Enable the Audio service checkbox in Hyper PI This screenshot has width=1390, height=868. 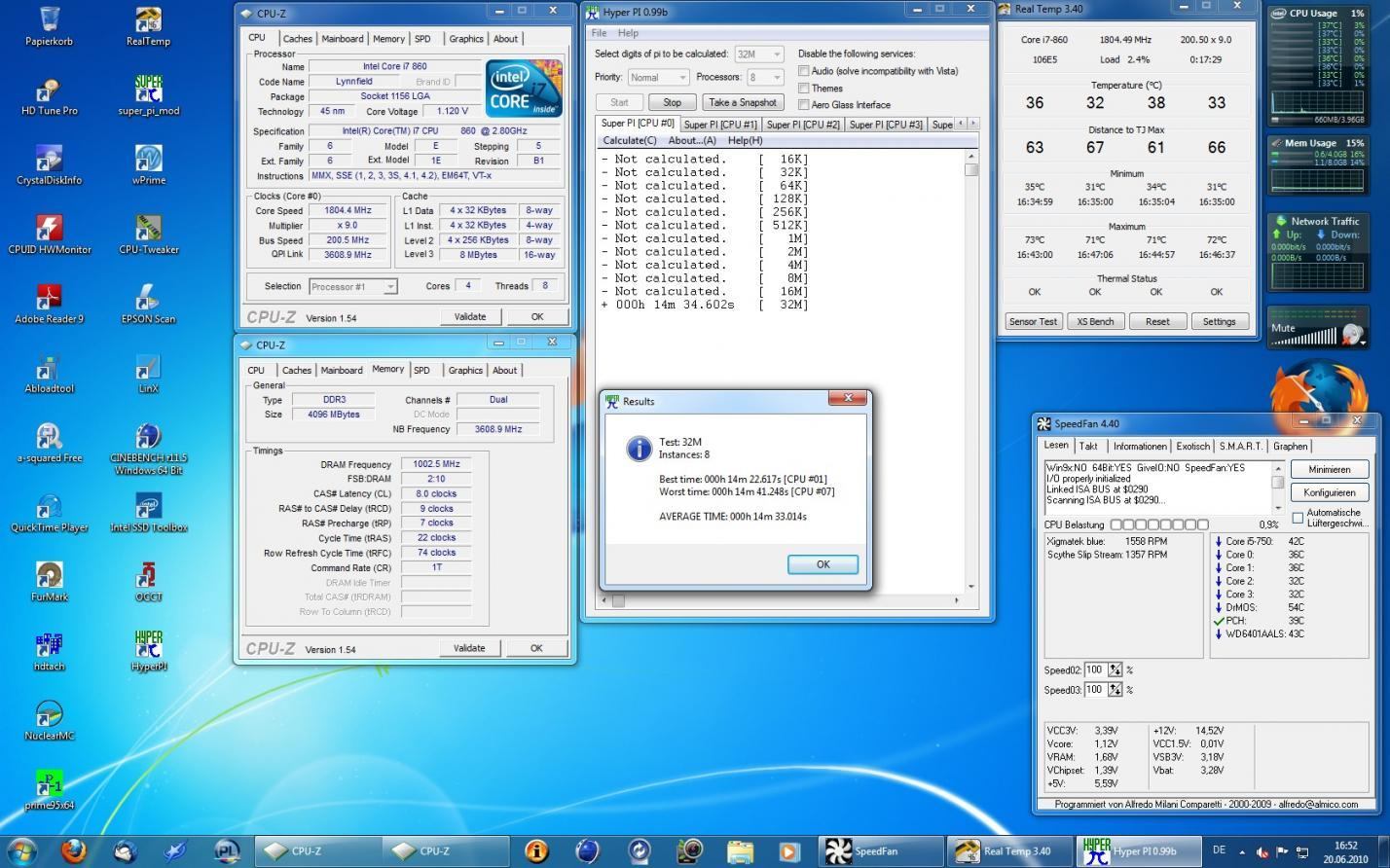pos(804,71)
